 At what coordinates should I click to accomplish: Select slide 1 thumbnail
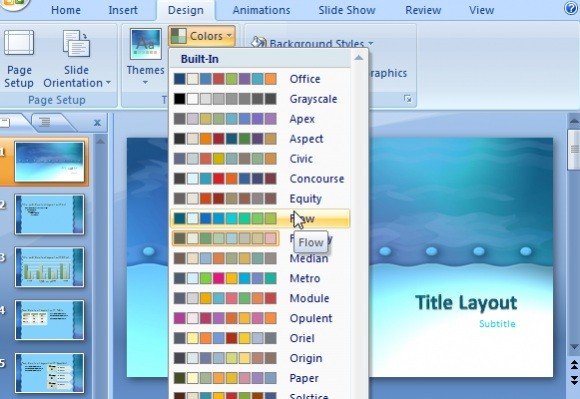[50, 162]
